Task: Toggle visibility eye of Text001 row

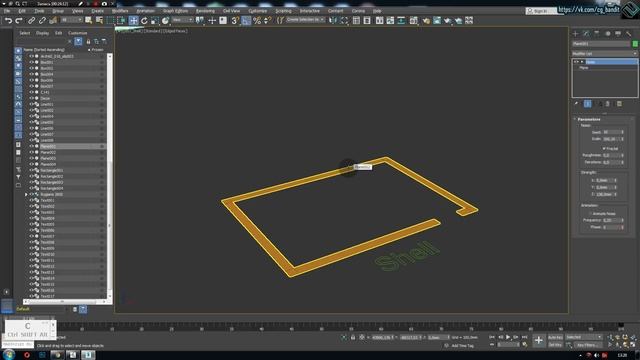Action: click(31, 200)
